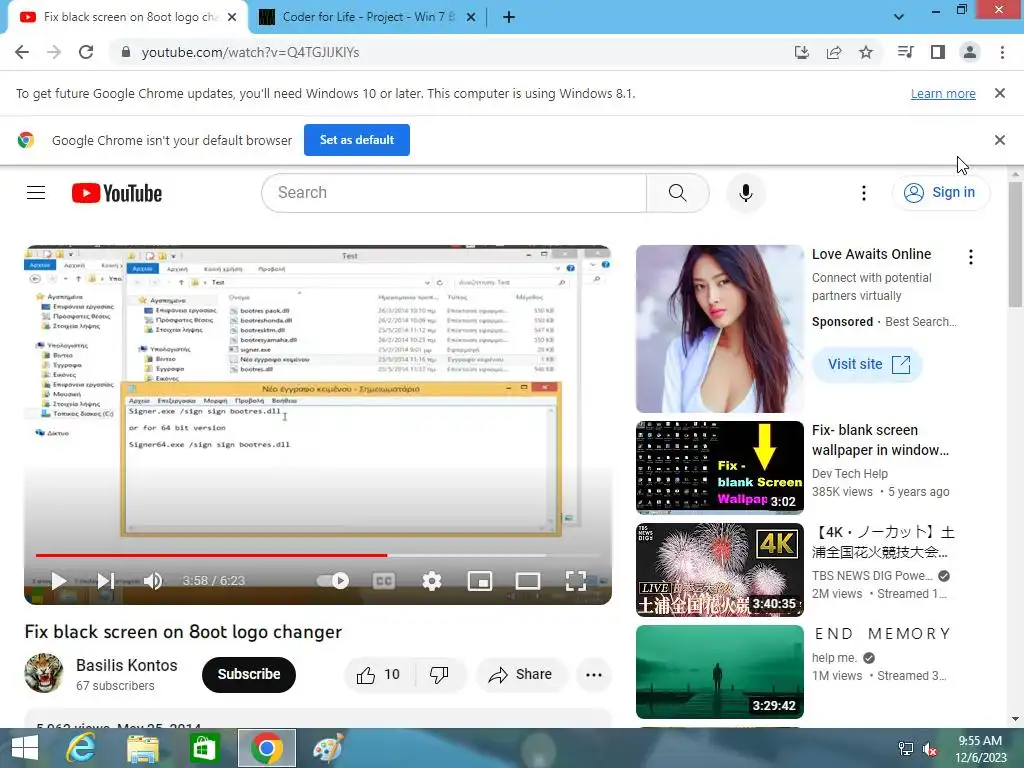Screen dimensions: 1024x768
Task: Click the muted volume tray icon
Action: coord(930,748)
